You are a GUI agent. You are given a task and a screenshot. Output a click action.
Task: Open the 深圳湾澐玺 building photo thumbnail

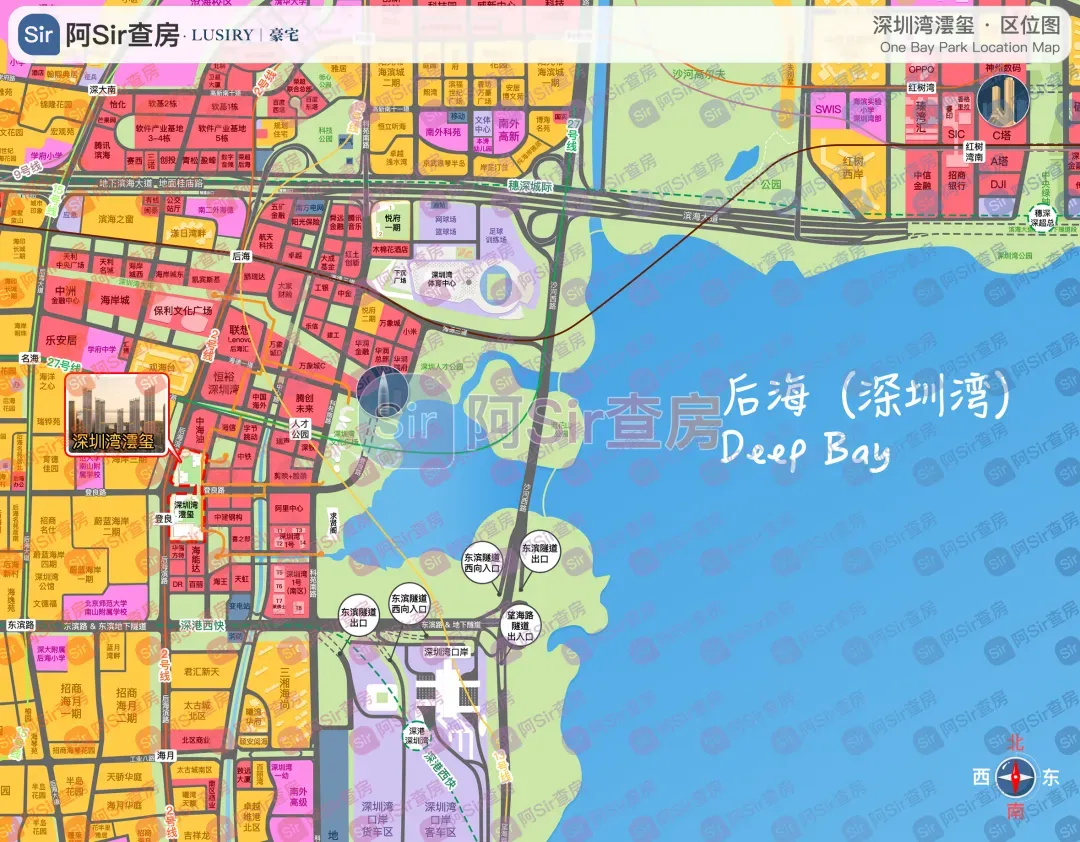(x=116, y=414)
